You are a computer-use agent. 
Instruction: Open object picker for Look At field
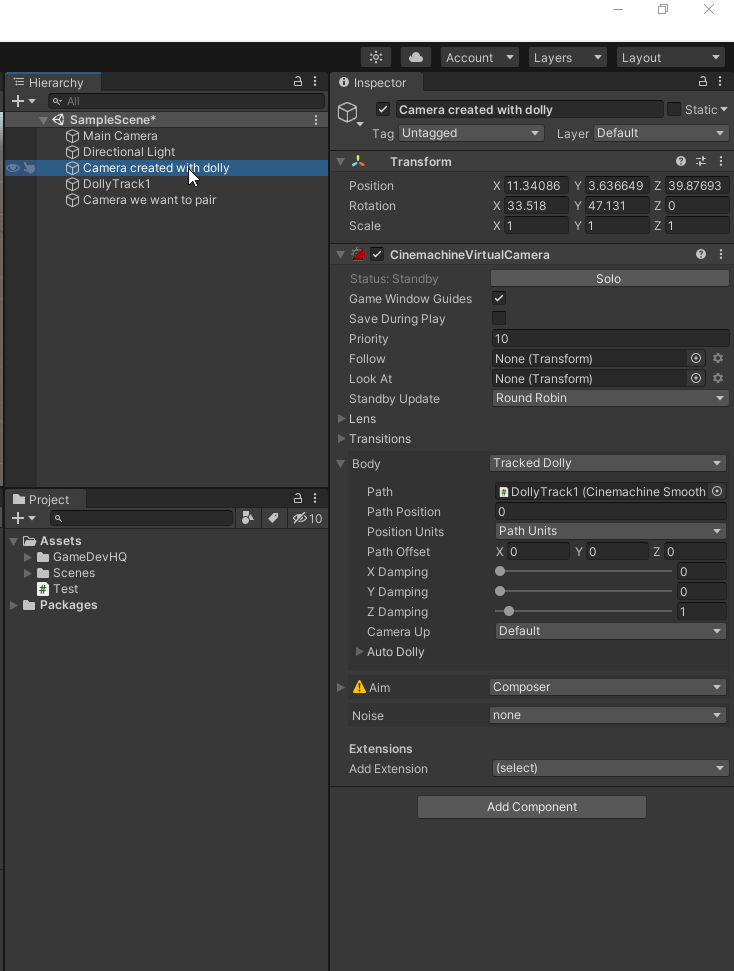696,378
